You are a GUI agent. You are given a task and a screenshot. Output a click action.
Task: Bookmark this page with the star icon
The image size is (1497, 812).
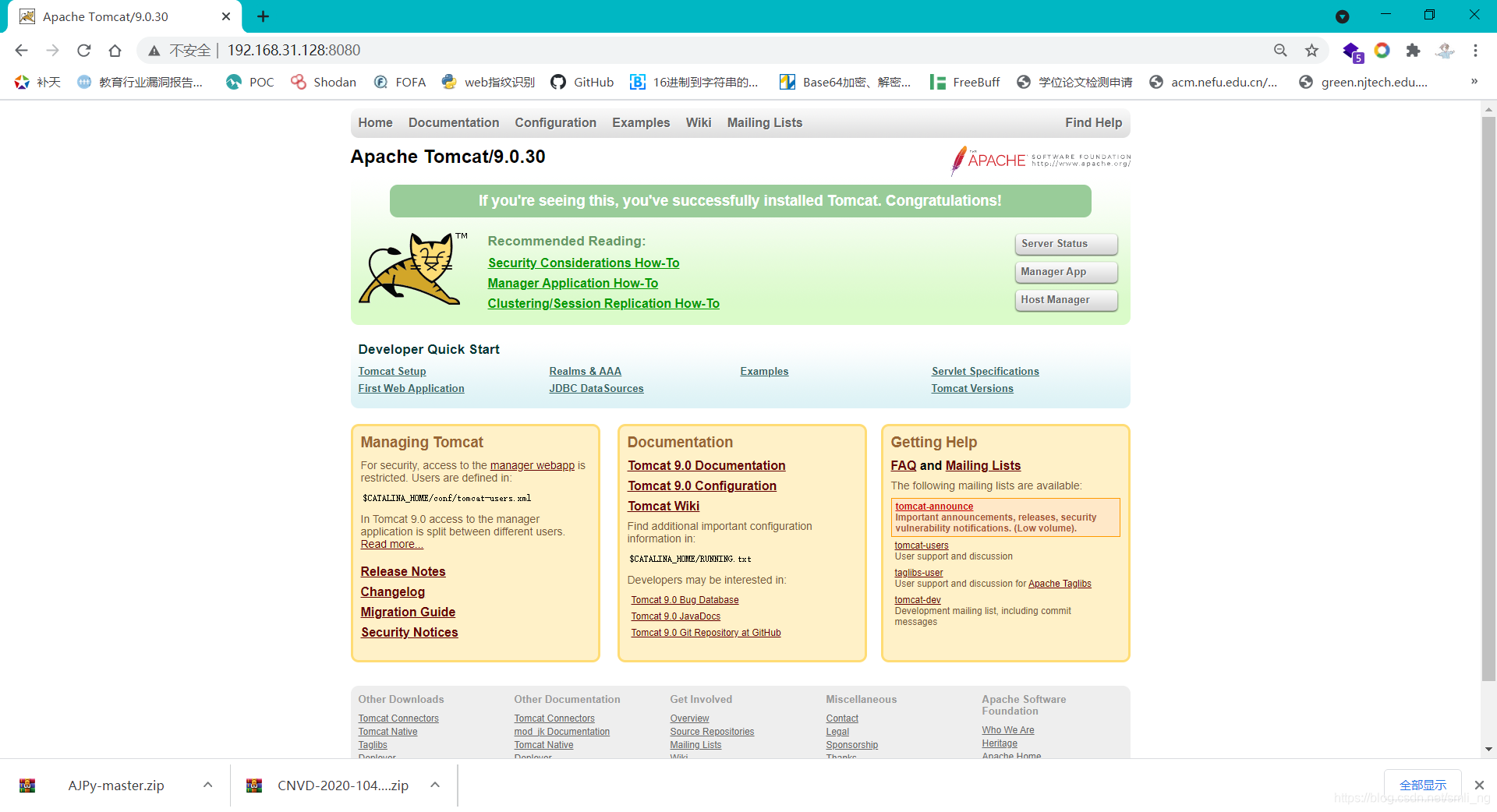pyautogui.click(x=1312, y=51)
